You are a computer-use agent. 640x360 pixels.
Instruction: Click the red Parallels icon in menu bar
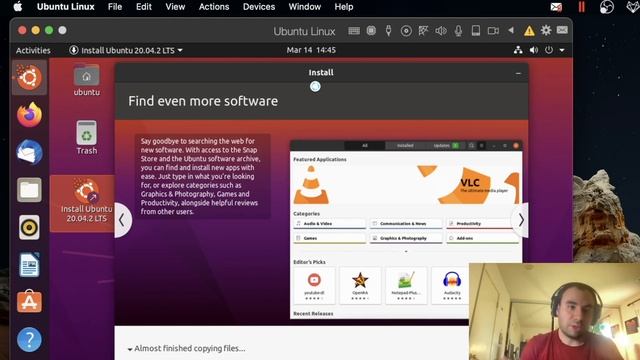(582, 7)
